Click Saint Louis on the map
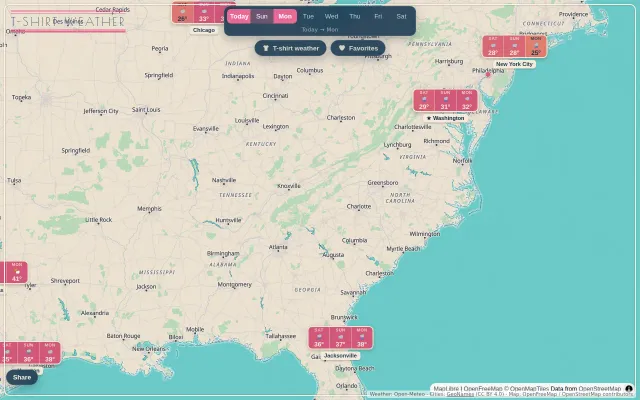The image size is (640, 400). 146,110
